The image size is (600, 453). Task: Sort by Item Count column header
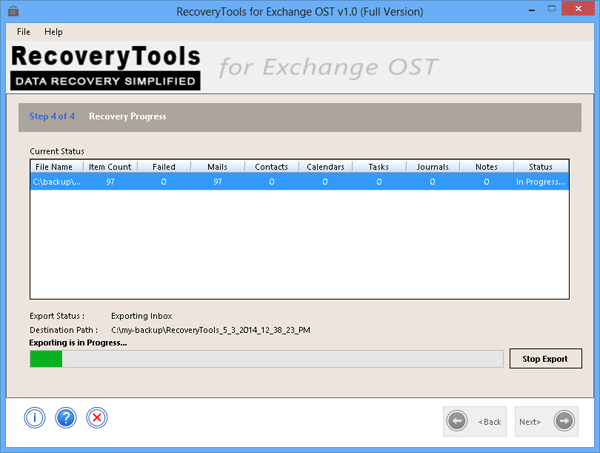110,167
